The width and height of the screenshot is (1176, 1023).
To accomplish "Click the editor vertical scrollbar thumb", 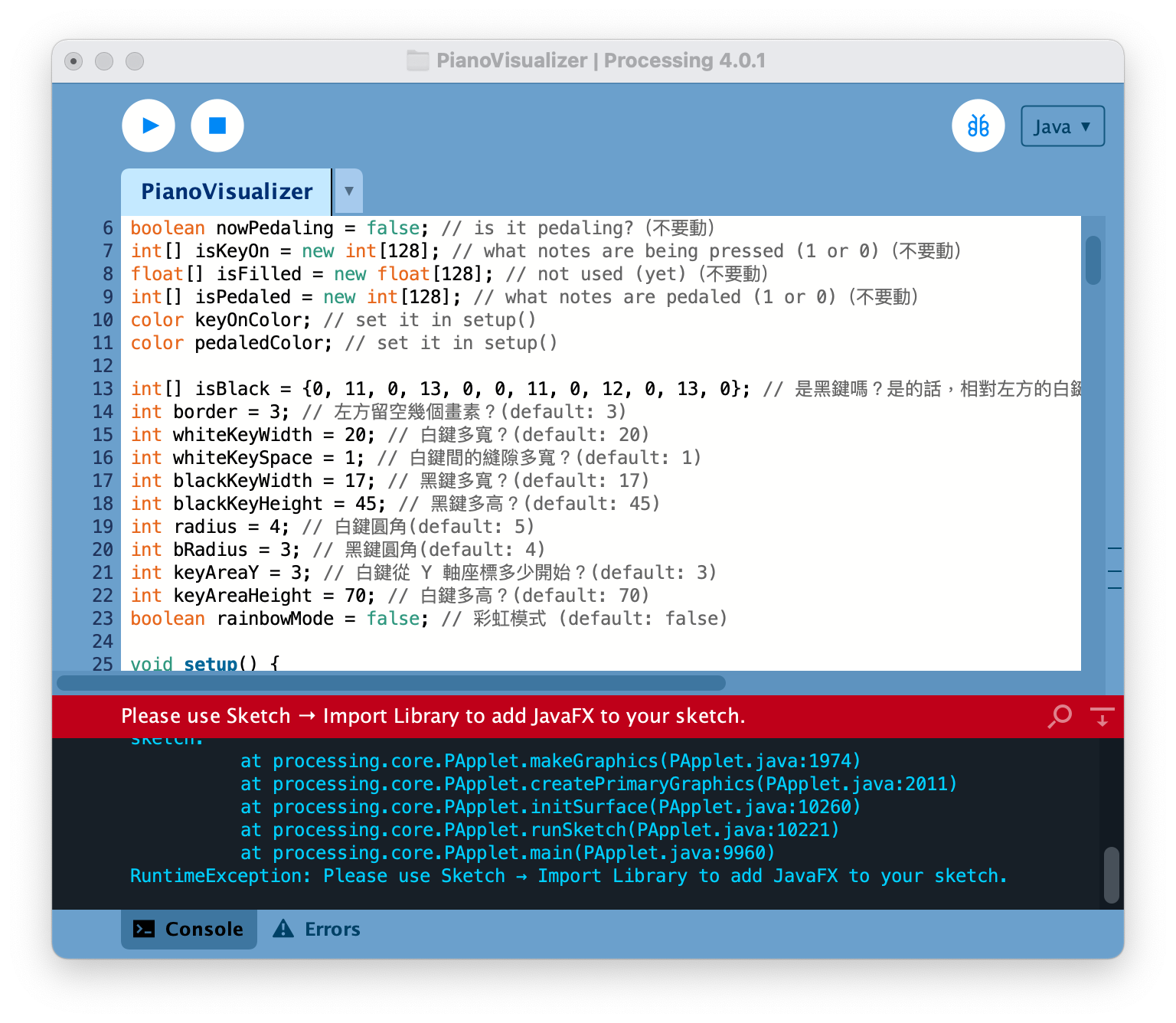I will [1093, 260].
